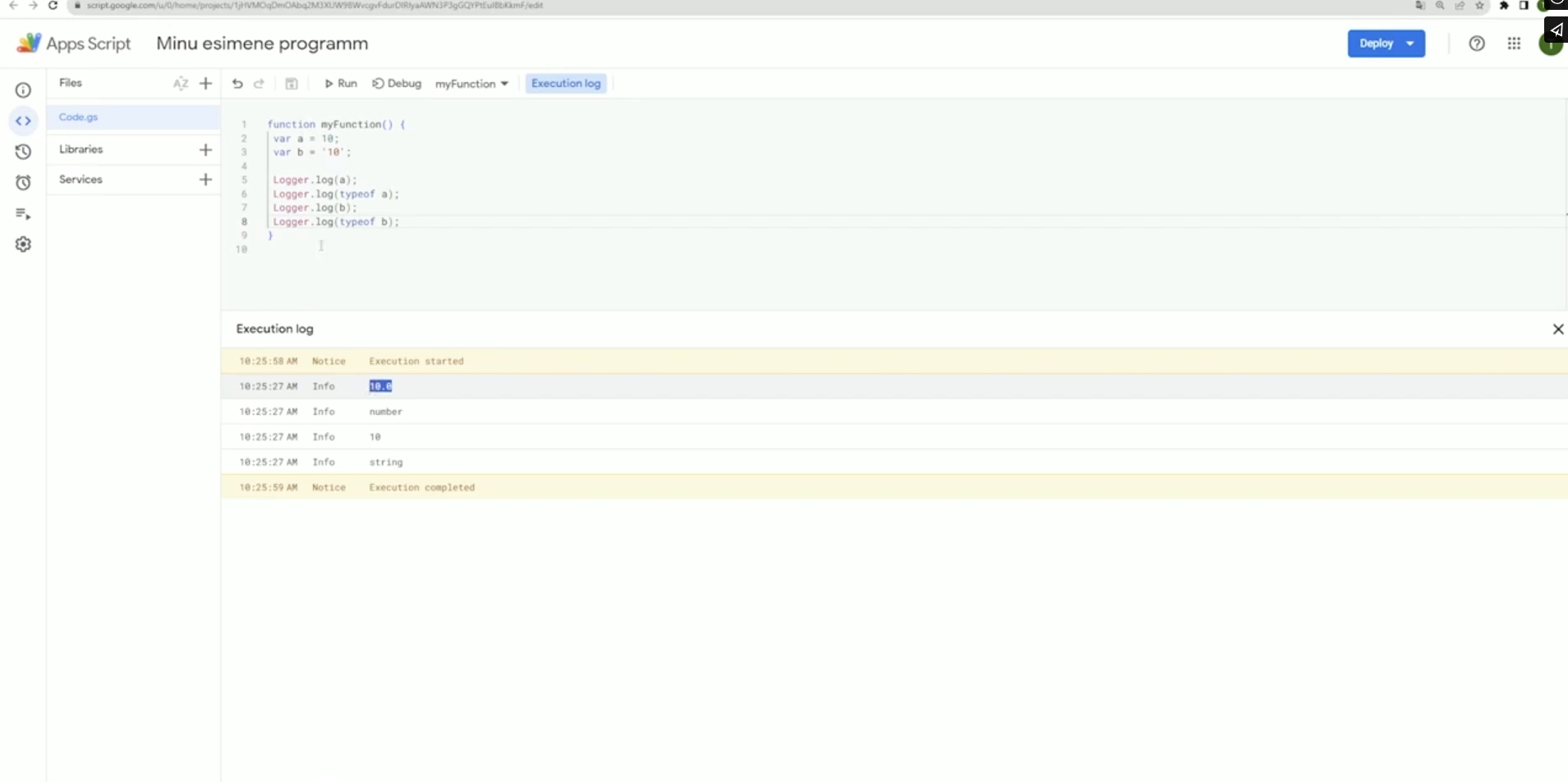The image size is (1568, 782).
Task: Add a new file with the plus icon
Action: tap(205, 83)
